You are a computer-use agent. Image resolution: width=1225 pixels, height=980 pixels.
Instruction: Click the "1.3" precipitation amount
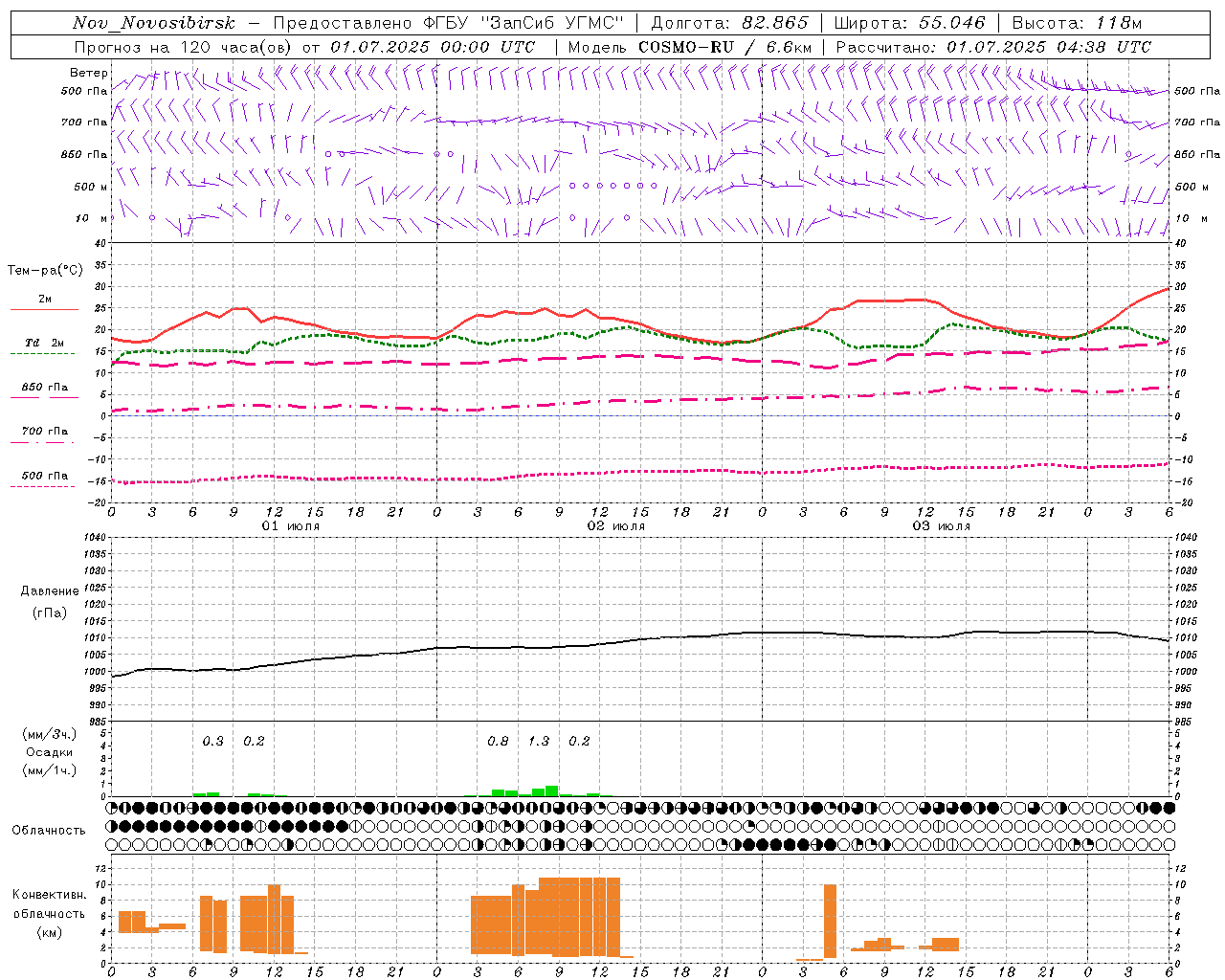(x=539, y=742)
